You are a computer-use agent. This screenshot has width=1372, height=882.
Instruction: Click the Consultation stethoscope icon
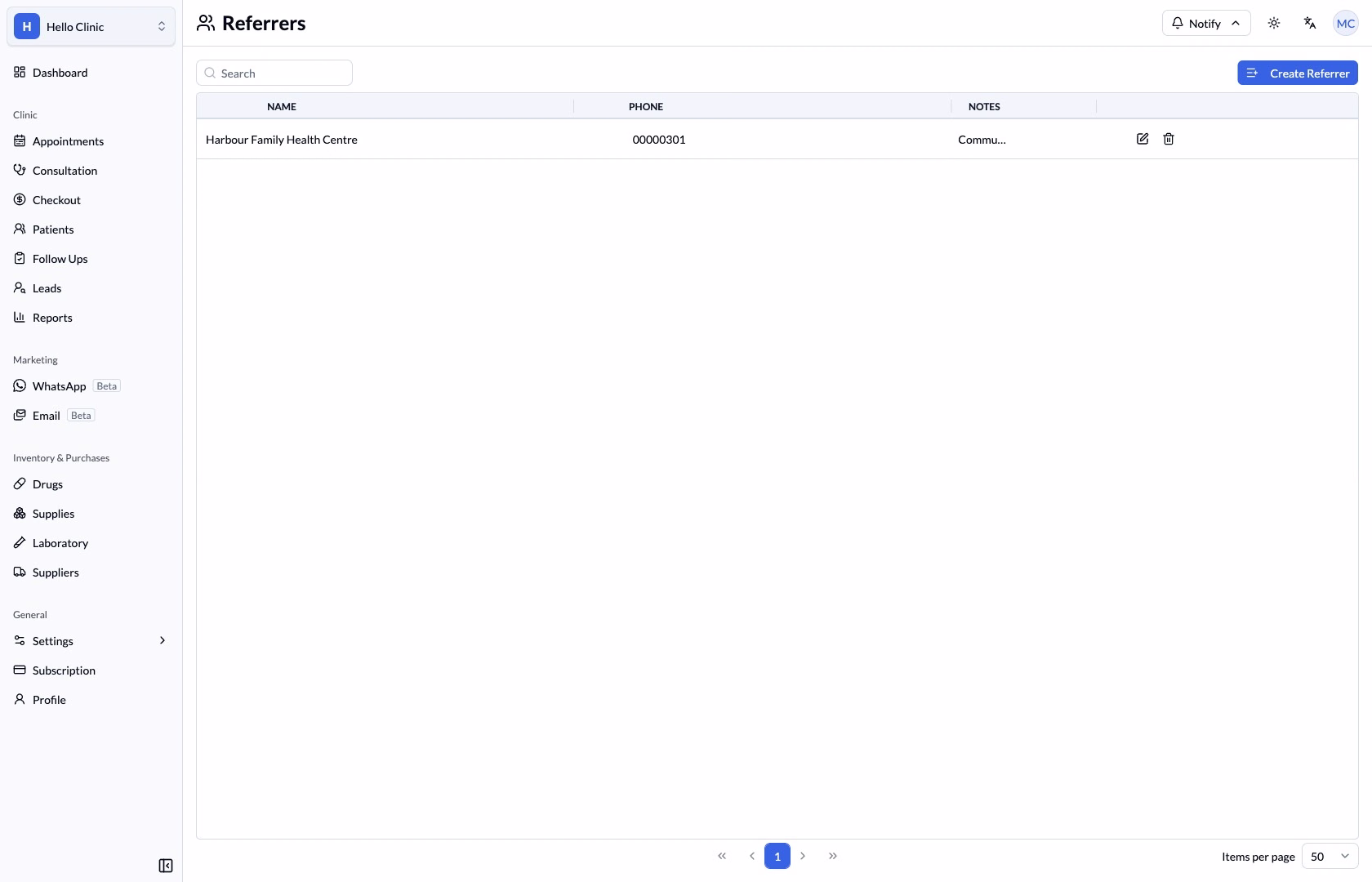(20, 170)
